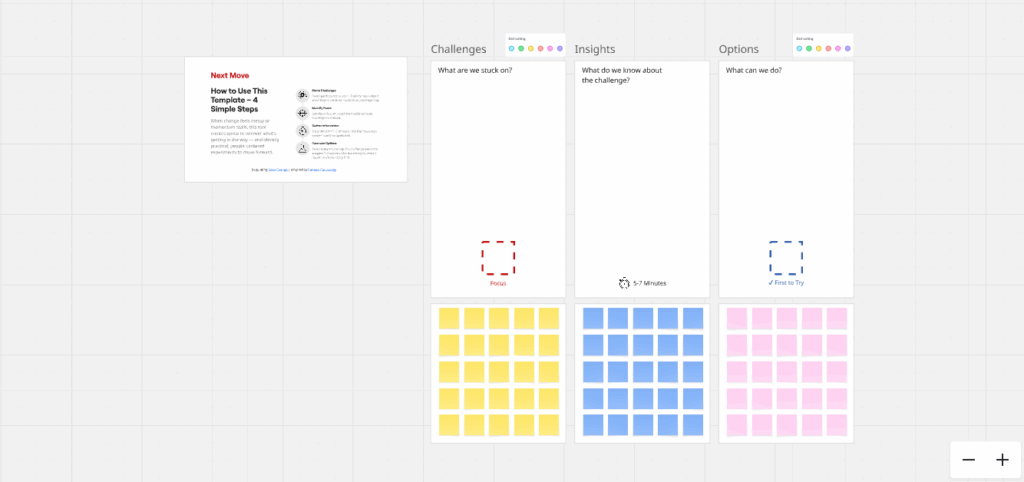
Task: Click the first step icon in the How to Use card
Action: coord(302,95)
